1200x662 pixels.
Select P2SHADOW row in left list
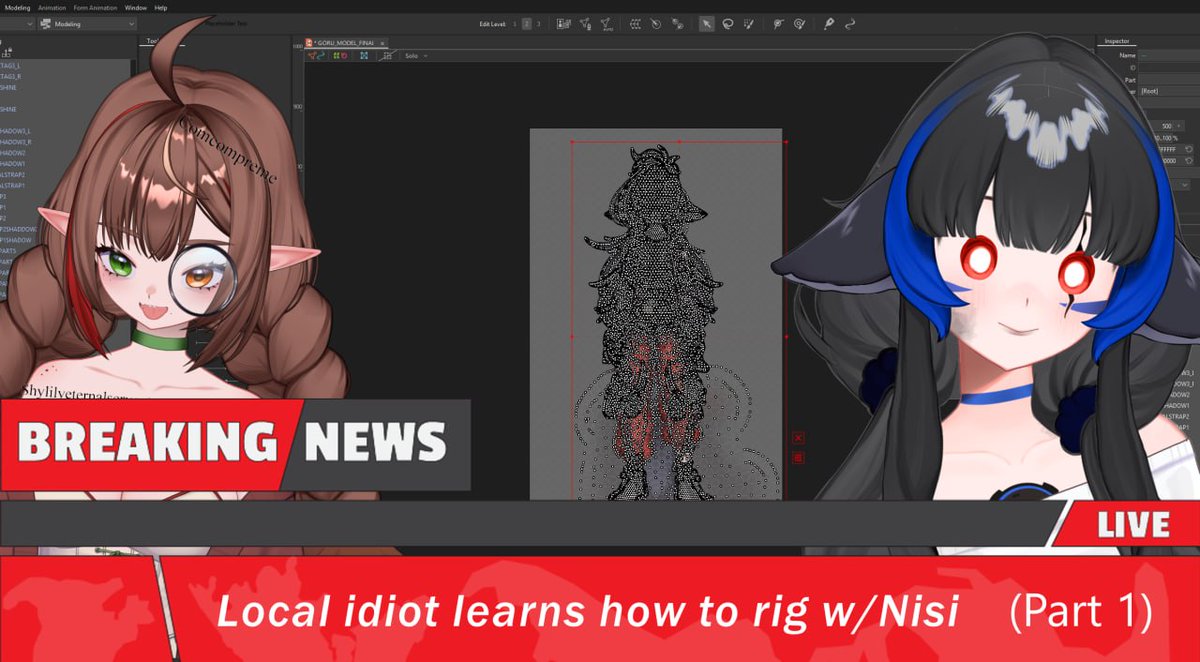(x=20, y=229)
